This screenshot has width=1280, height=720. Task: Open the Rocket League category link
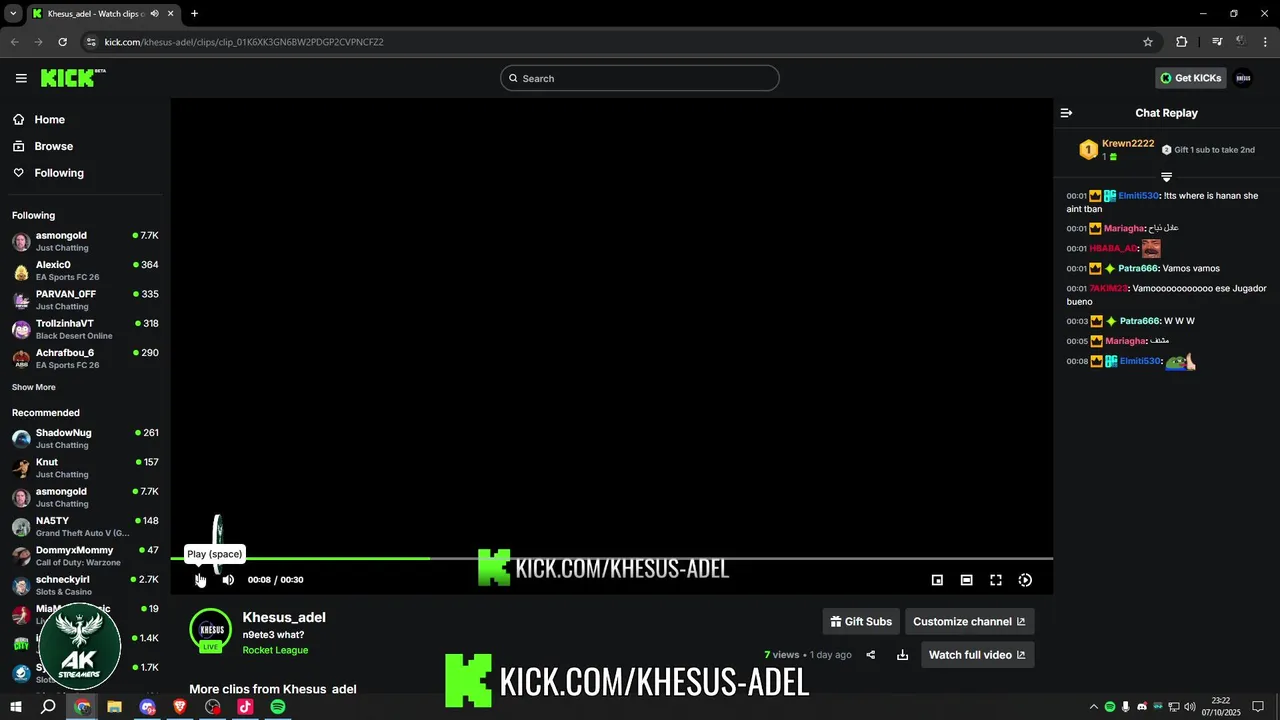275,650
